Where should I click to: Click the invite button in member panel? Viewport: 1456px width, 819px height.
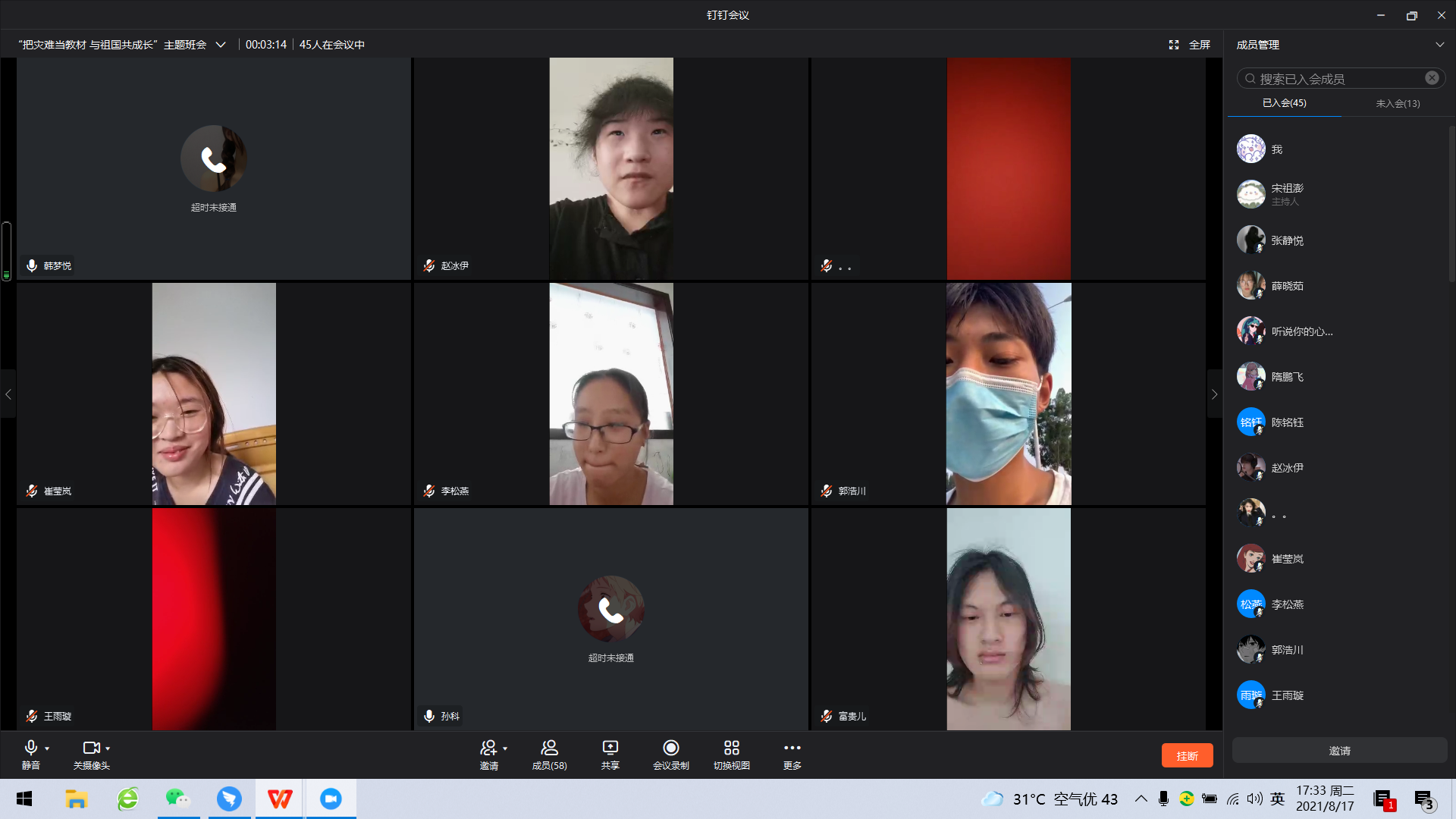coord(1339,751)
